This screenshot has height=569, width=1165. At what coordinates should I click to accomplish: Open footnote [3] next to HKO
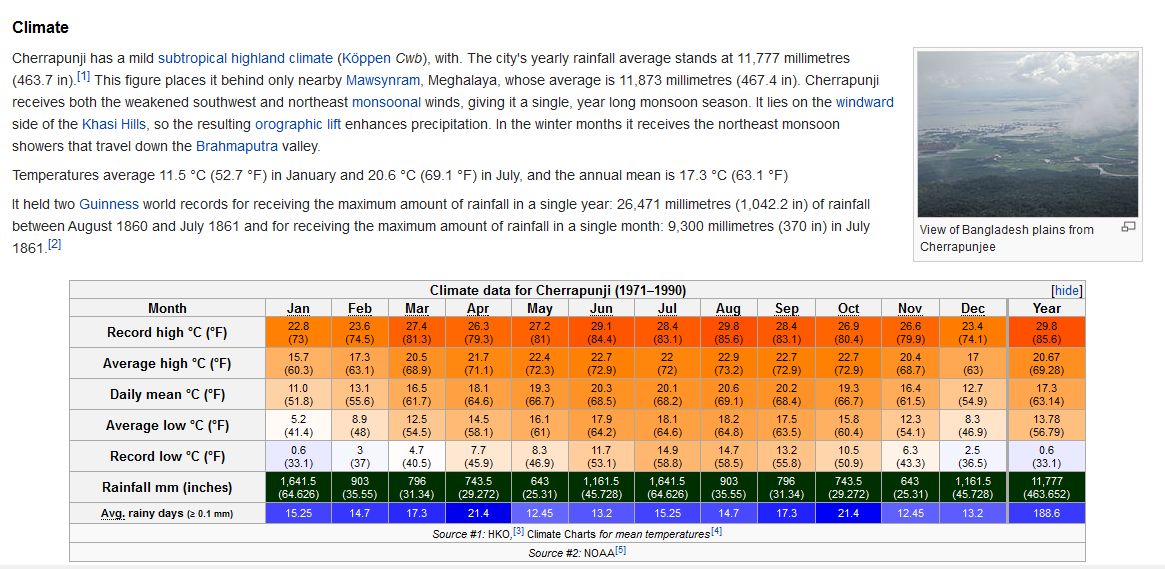[x=519, y=530]
